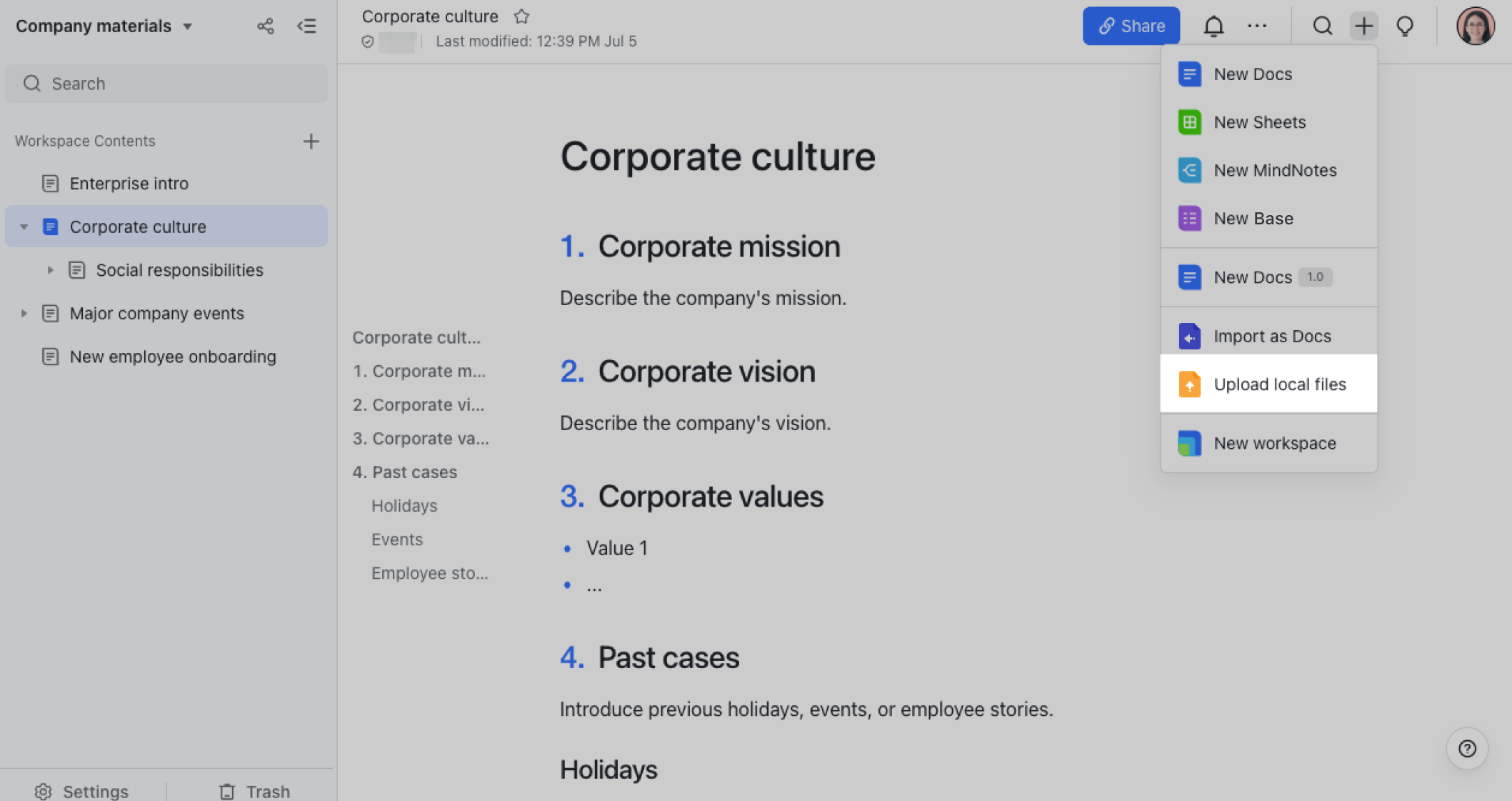The image size is (1512, 801).
Task: Expand the Social responsibilities node
Action: [50, 270]
